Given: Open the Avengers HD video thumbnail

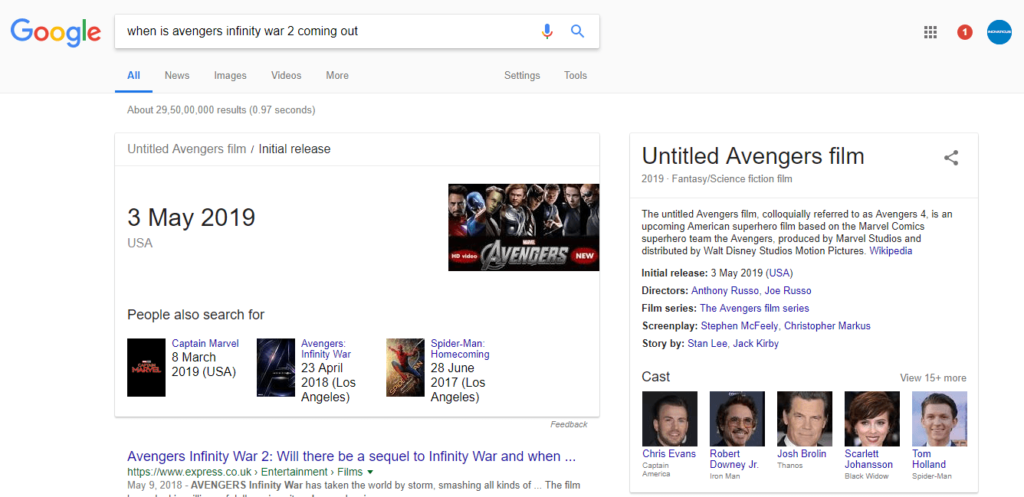Looking at the screenshot, I should point(523,227).
